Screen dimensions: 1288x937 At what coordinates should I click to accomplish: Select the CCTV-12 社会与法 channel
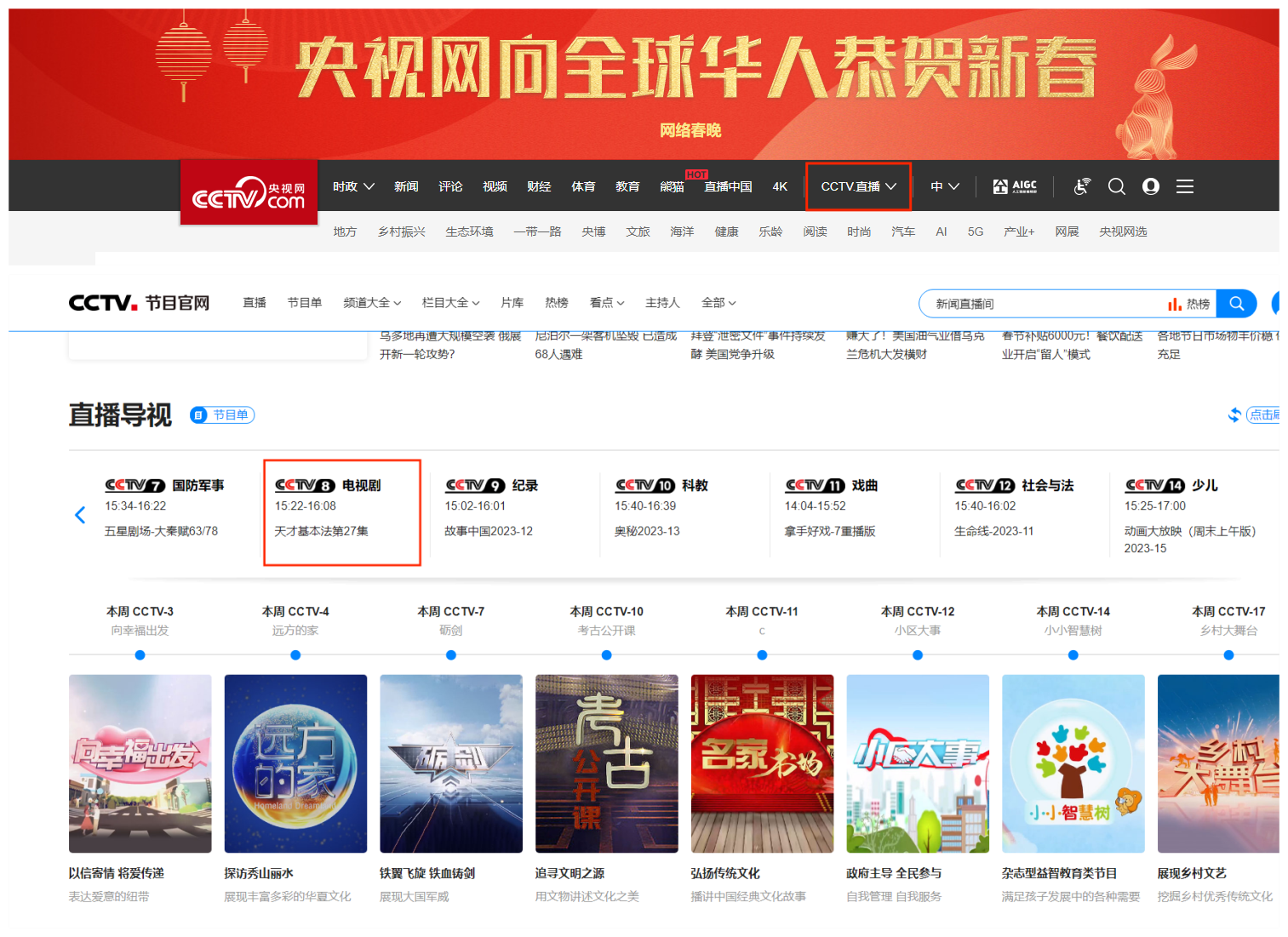1014,485
